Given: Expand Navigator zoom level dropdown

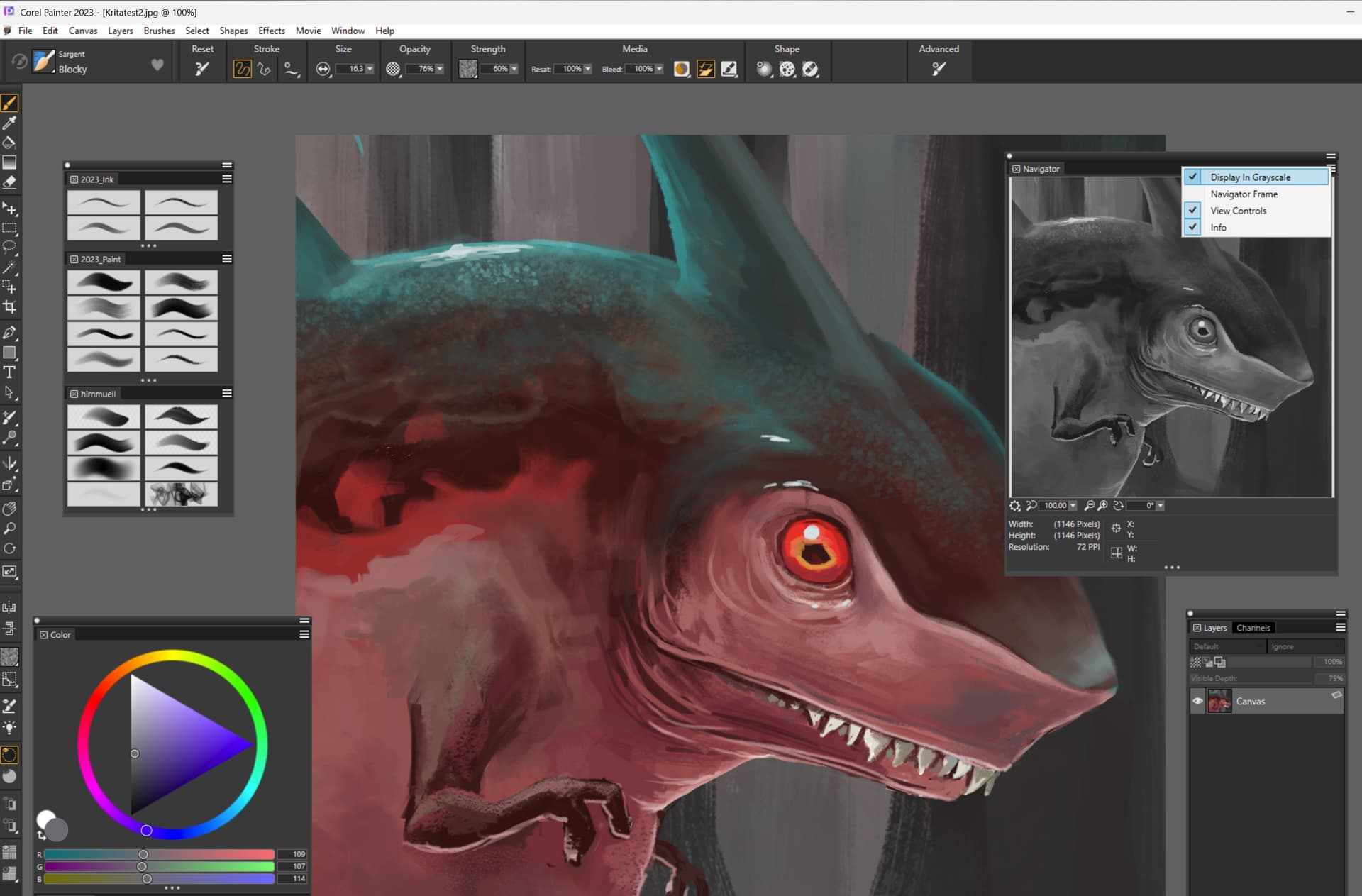Looking at the screenshot, I should 1073,506.
